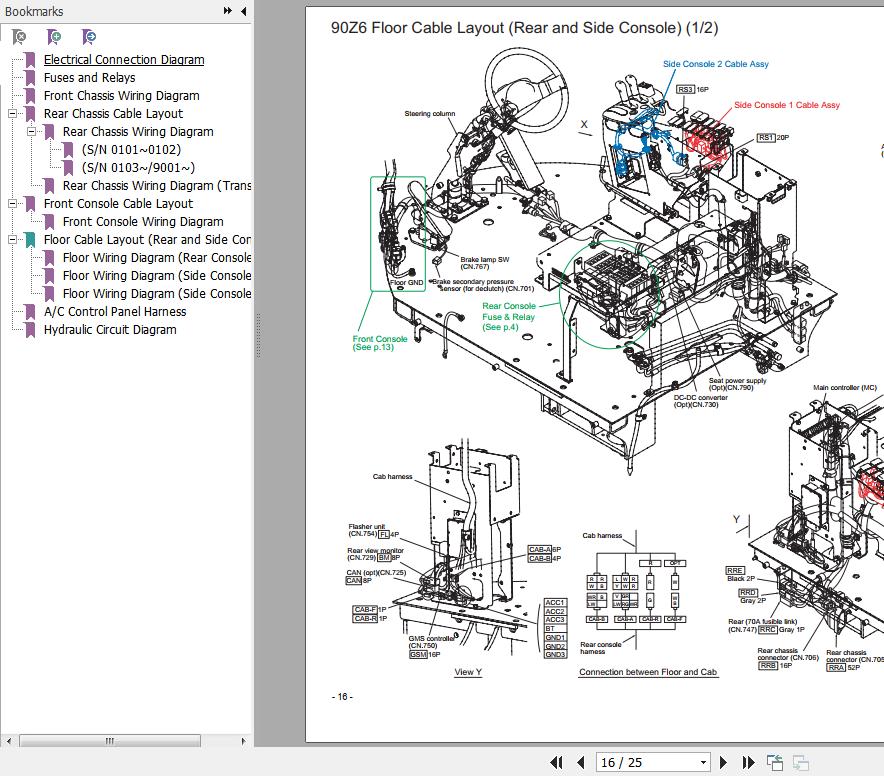The height and width of the screenshot is (776, 884).
Task: Select the Fuses and Relays bookmark
Action: tap(89, 78)
